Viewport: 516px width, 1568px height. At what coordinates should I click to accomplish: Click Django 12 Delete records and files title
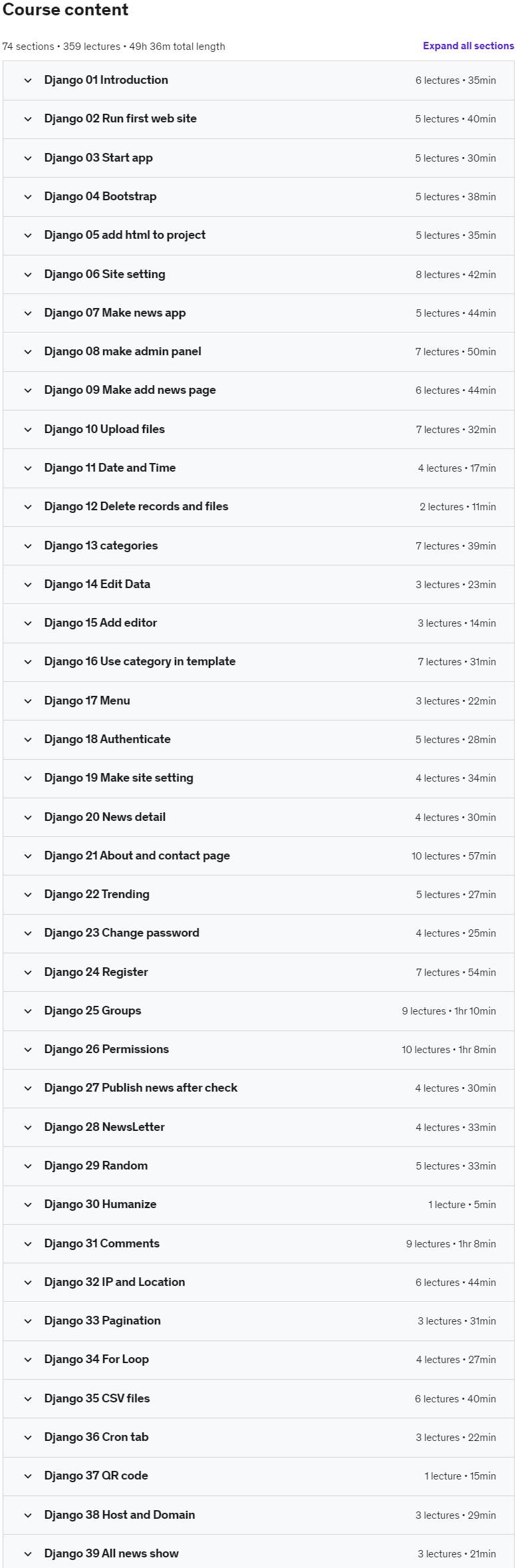[x=136, y=506]
